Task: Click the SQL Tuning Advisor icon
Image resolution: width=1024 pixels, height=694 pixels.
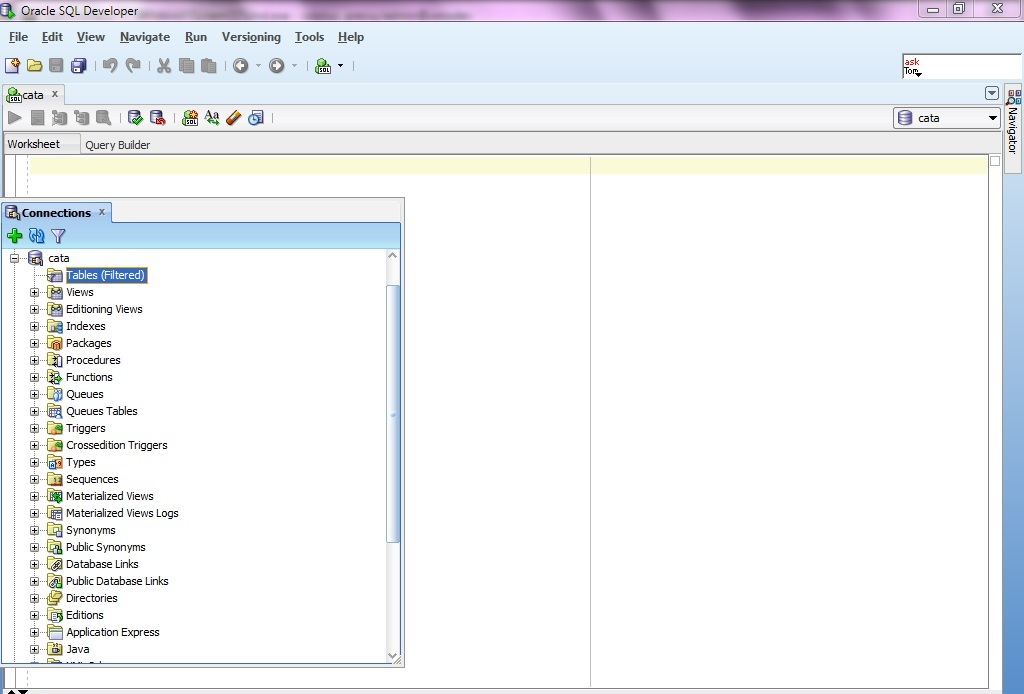Action: [104, 118]
